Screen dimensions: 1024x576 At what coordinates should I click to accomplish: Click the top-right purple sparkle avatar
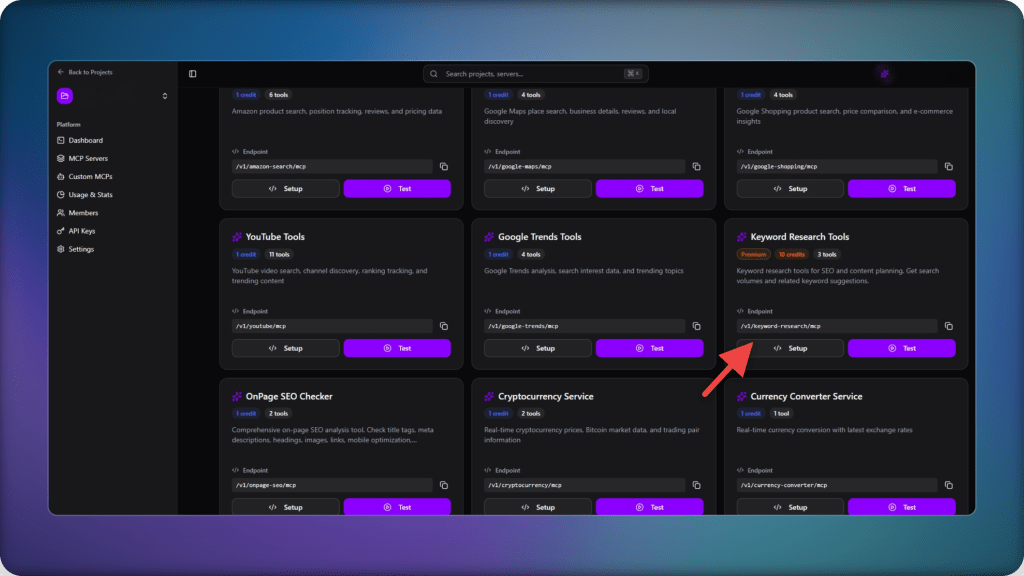[x=885, y=74]
